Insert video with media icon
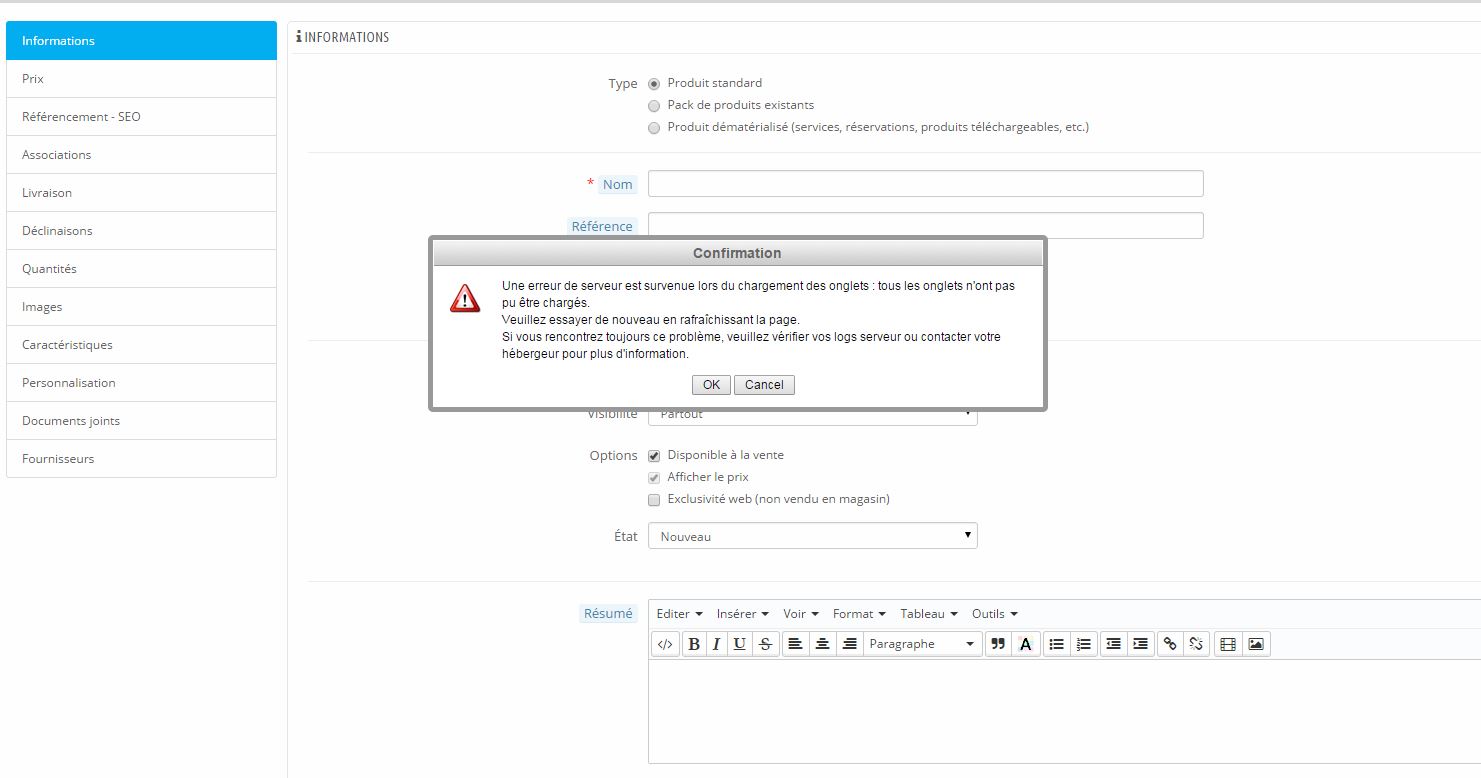The width and height of the screenshot is (1481, 778). point(1228,644)
